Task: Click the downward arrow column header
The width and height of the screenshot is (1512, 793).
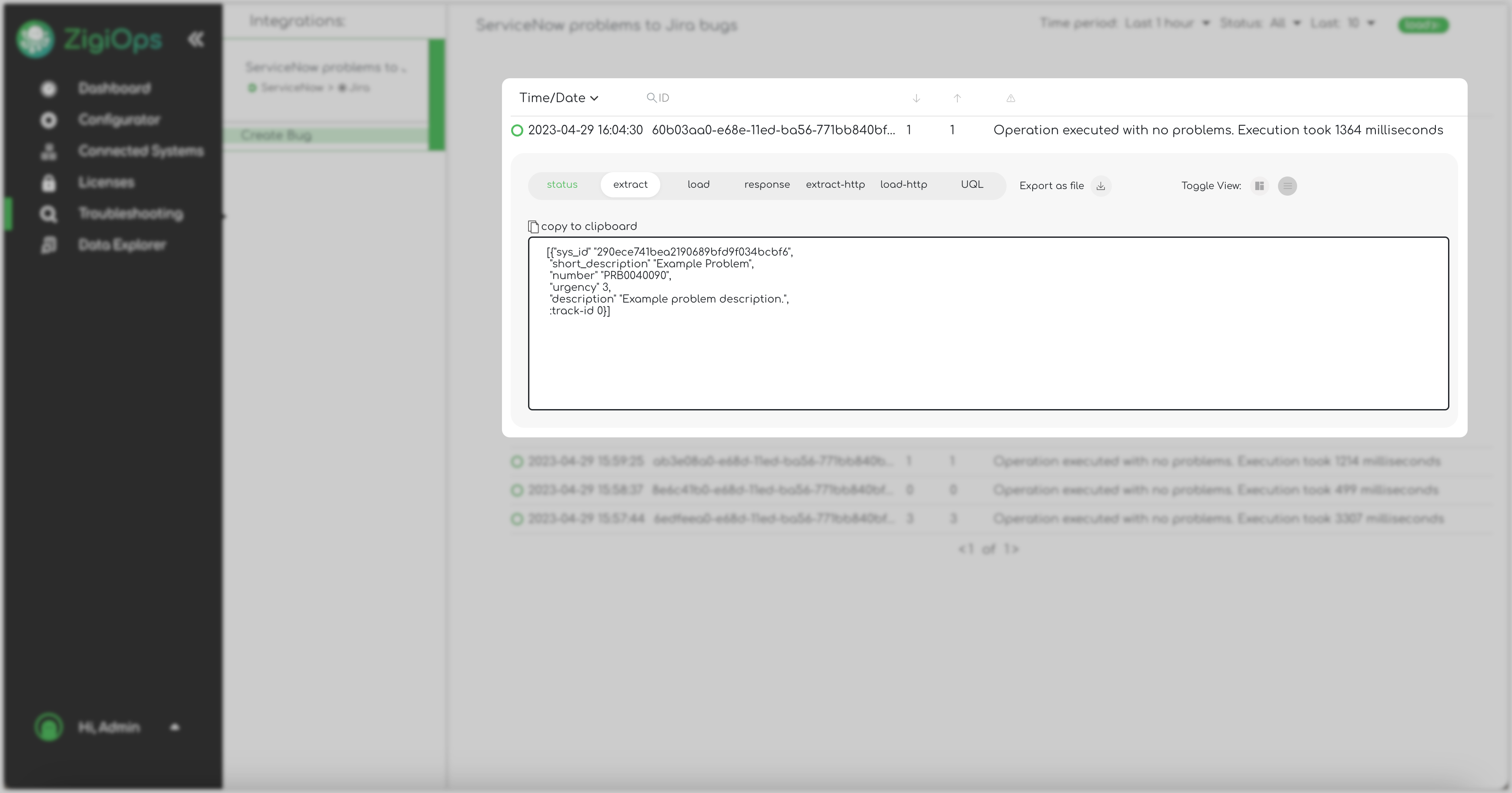Action: [x=916, y=99]
